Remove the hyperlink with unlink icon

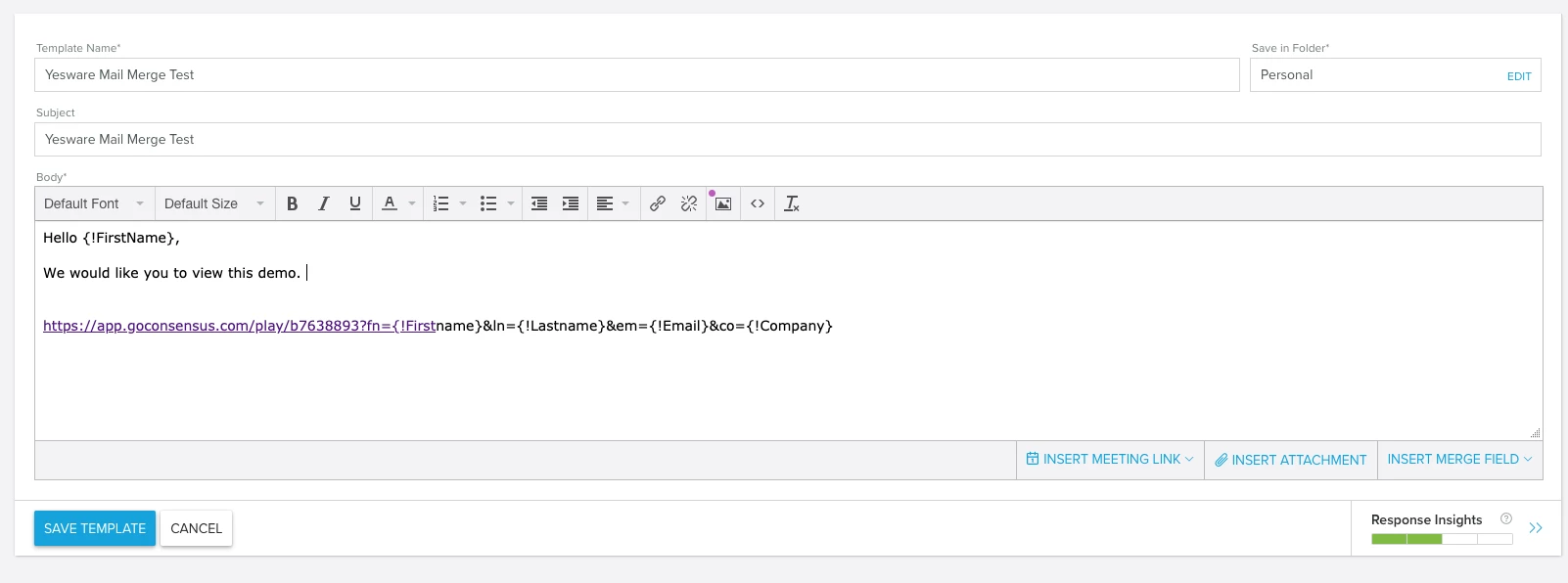pyautogui.click(x=689, y=203)
